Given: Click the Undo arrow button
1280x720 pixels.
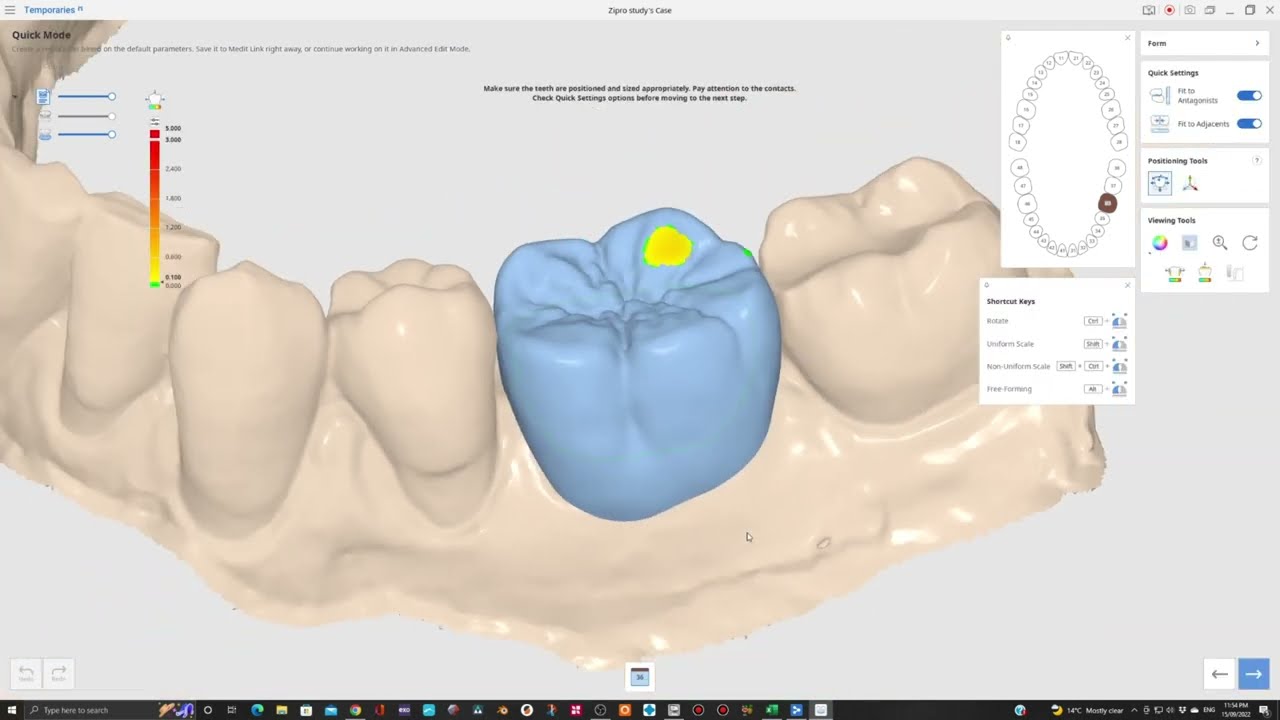Looking at the screenshot, I should (x=26, y=673).
